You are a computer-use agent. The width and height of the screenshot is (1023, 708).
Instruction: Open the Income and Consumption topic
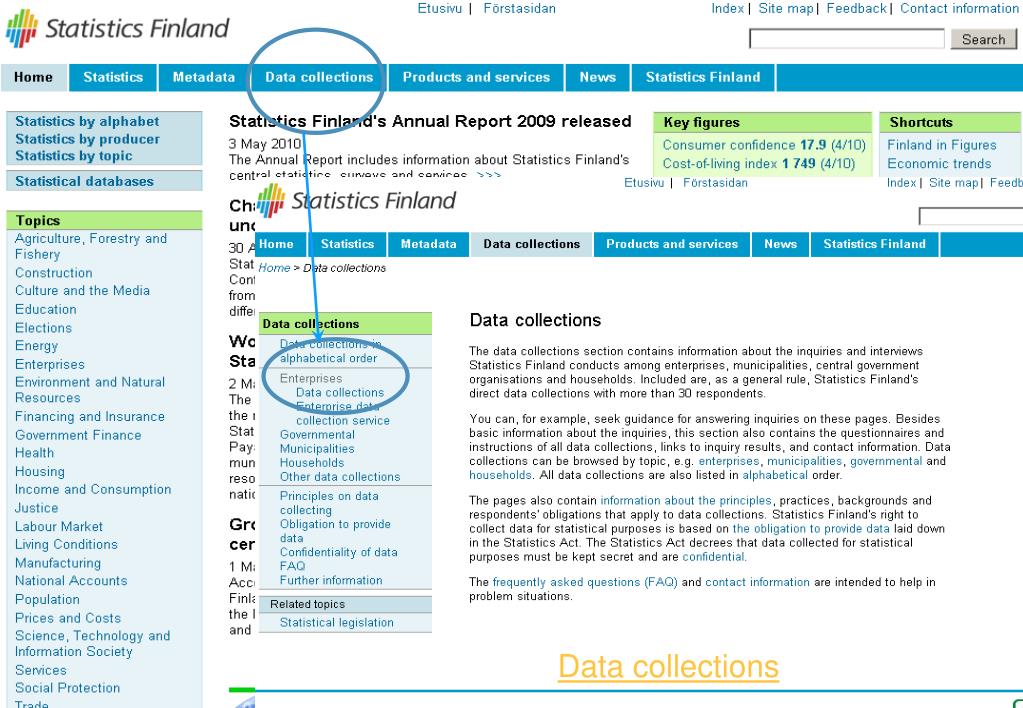93,489
